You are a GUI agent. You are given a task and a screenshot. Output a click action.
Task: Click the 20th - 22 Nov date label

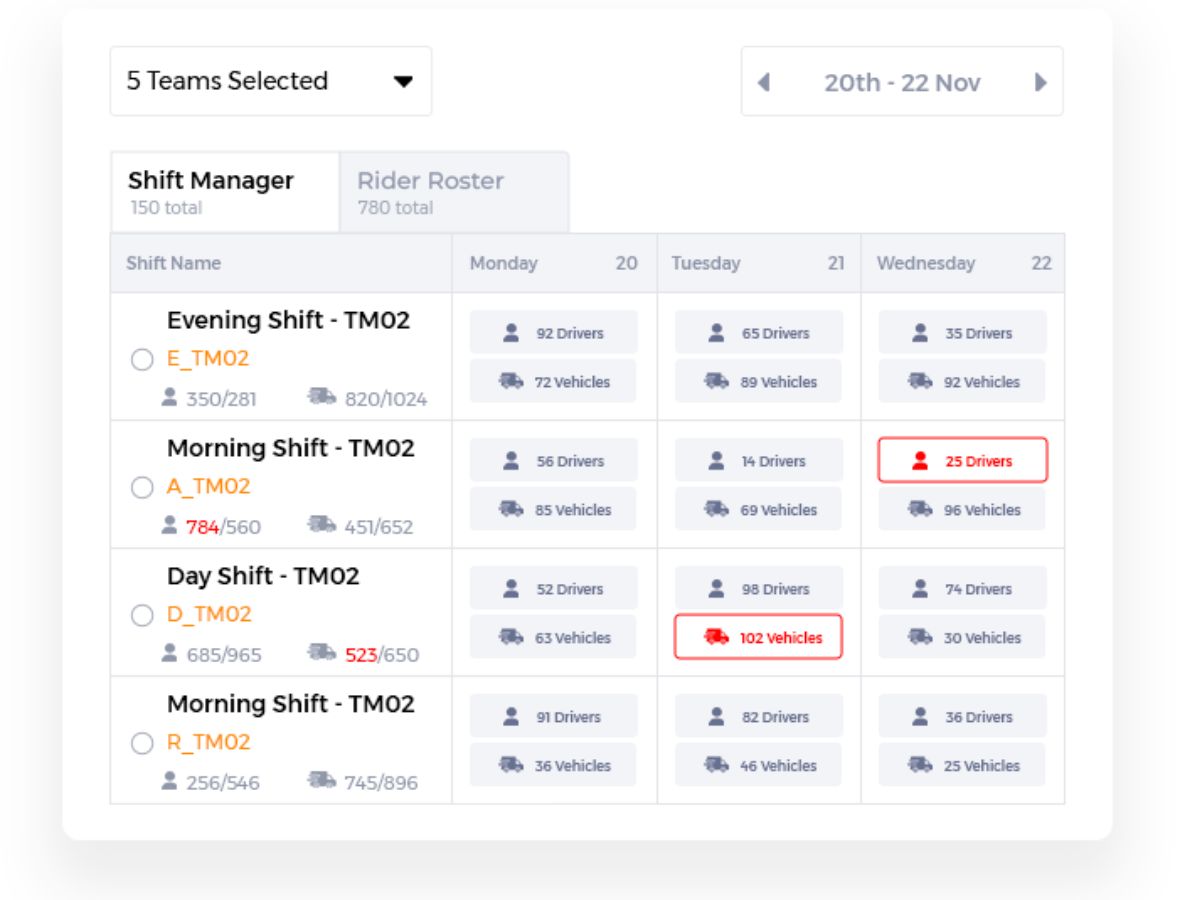tap(902, 82)
